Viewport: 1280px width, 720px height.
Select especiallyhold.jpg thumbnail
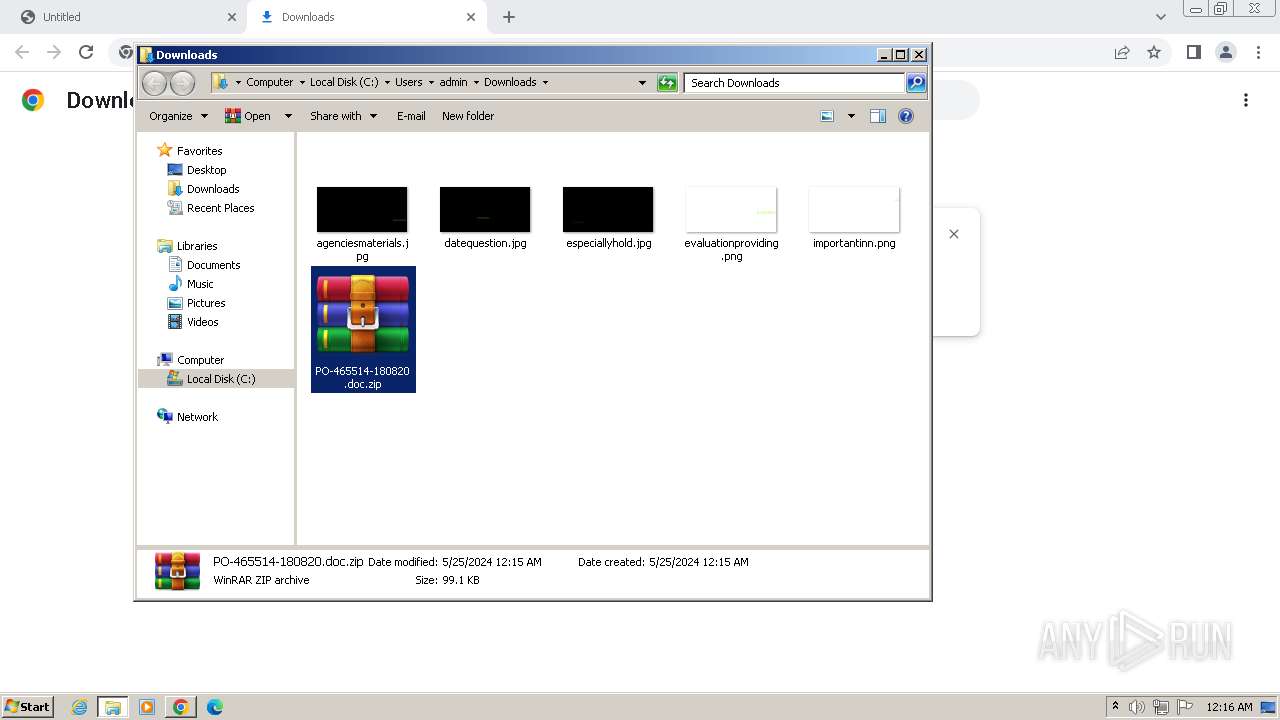point(608,210)
